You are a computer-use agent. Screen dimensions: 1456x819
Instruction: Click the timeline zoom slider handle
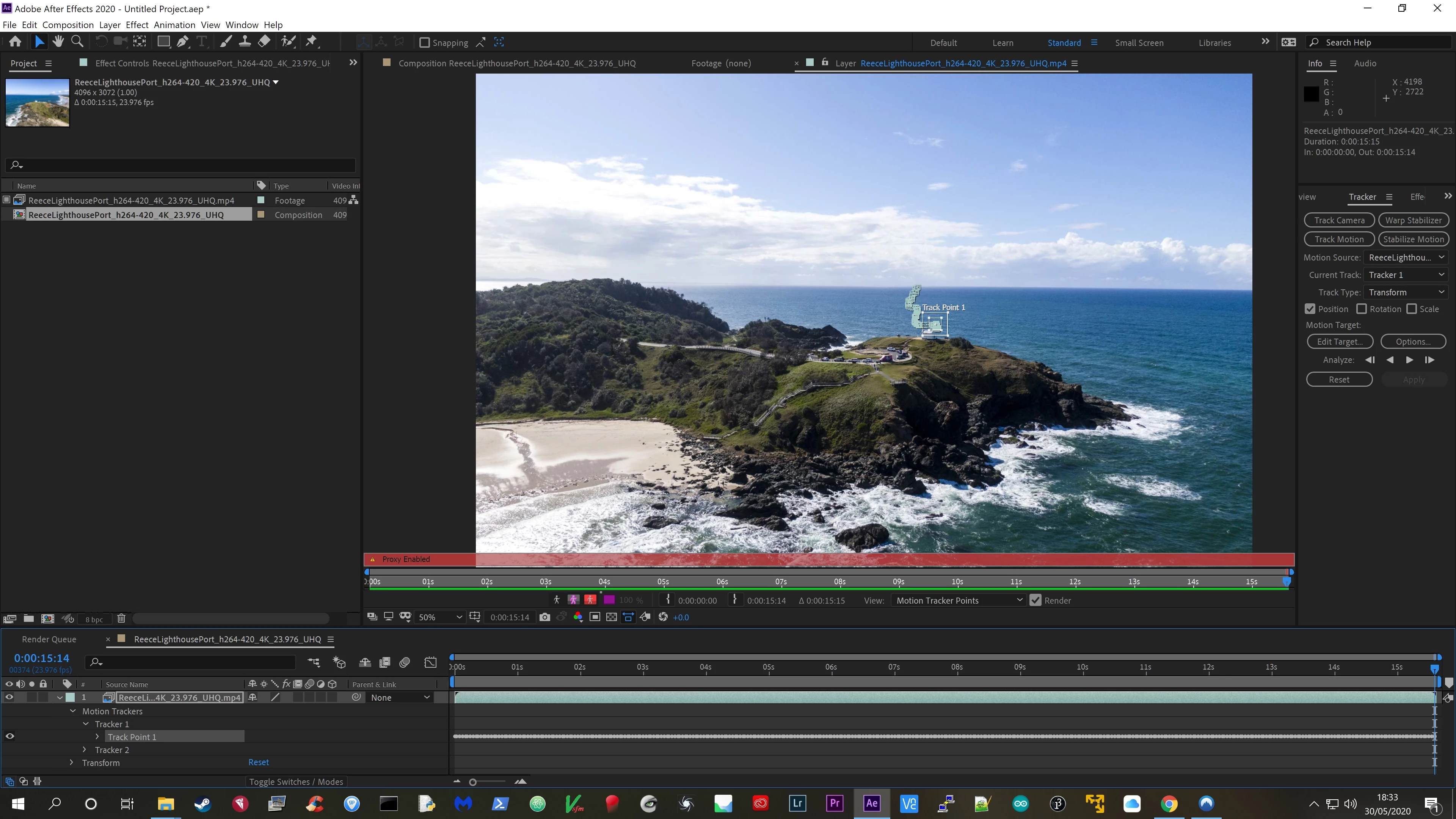tap(473, 782)
